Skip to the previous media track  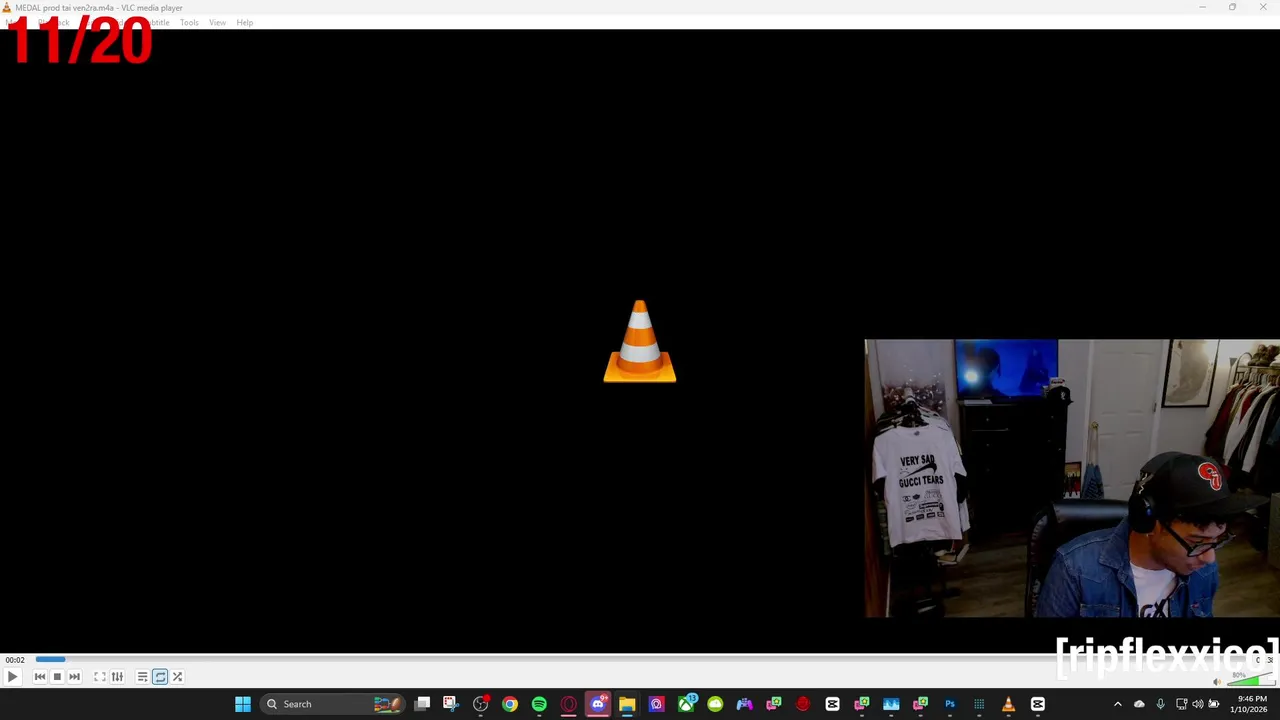[40, 677]
